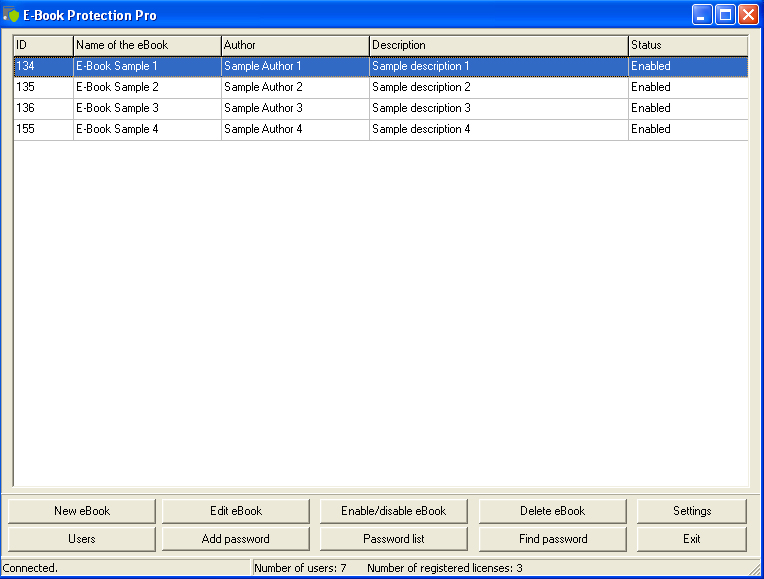
Task: Maximize the E-Book Protection Pro window
Action: tap(725, 15)
